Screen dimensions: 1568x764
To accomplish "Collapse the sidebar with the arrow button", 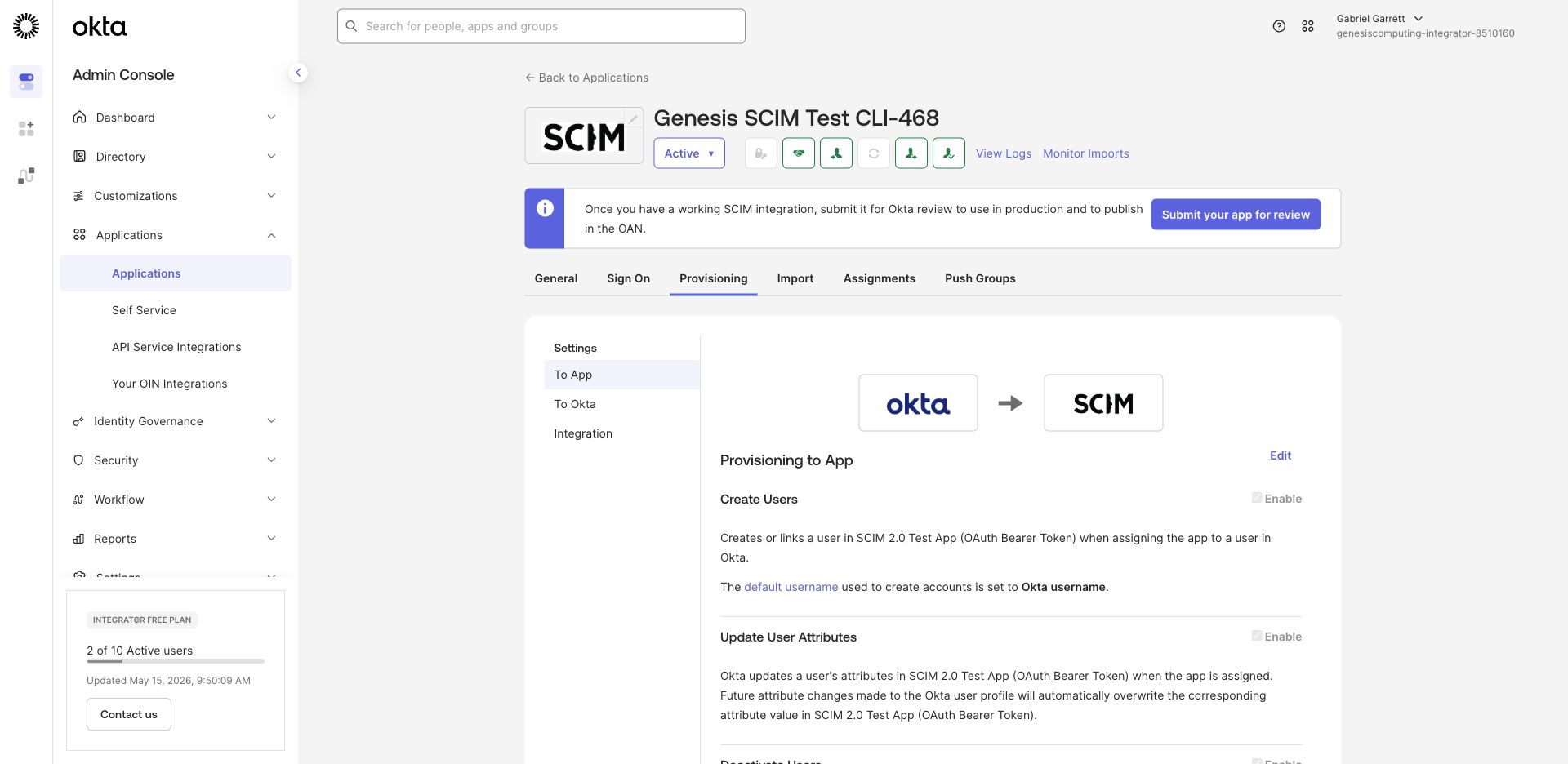I will click(x=298, y=73).
